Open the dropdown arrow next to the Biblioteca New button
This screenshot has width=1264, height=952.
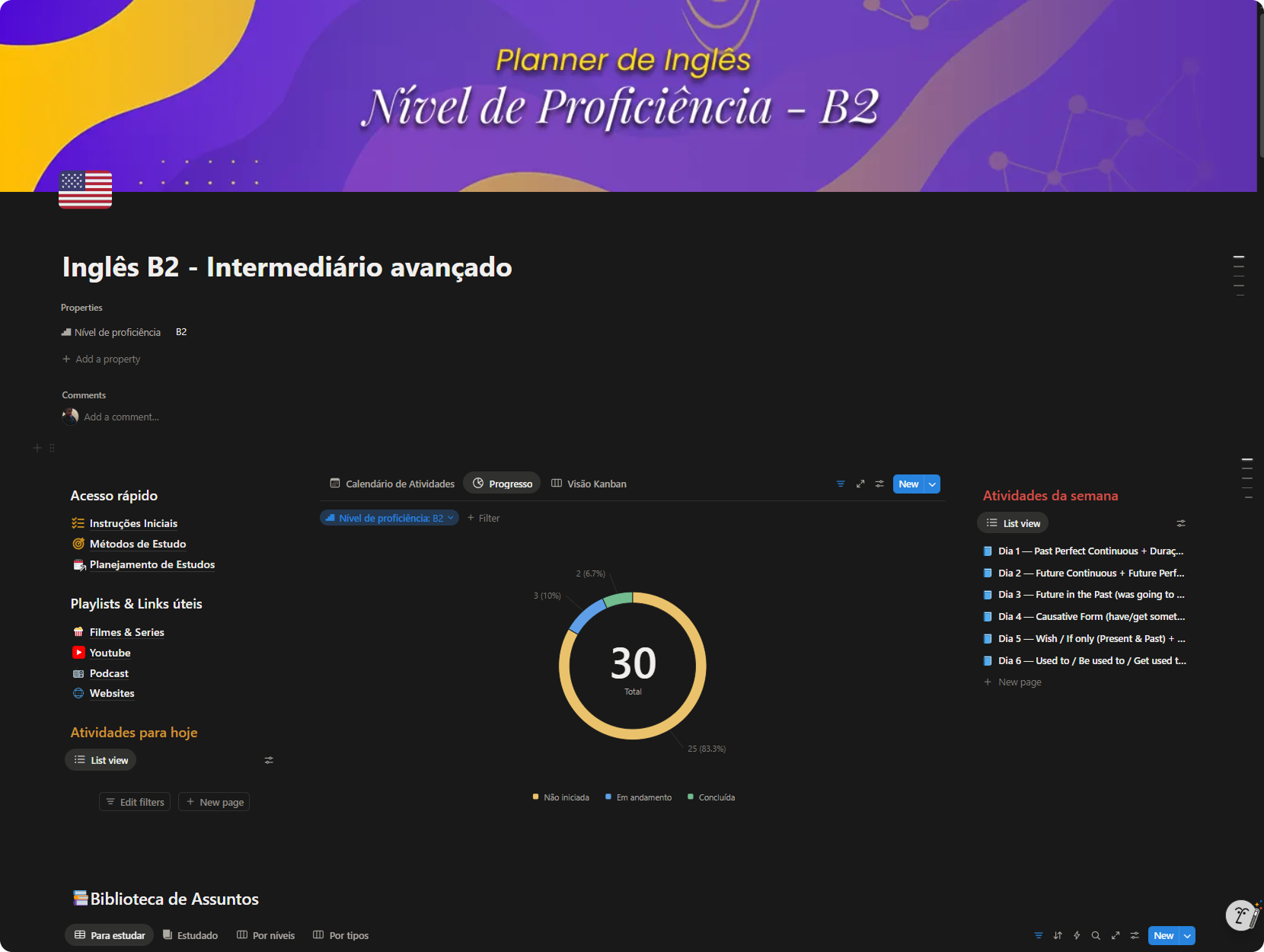pyautogui.click(x=1187, y=936)
